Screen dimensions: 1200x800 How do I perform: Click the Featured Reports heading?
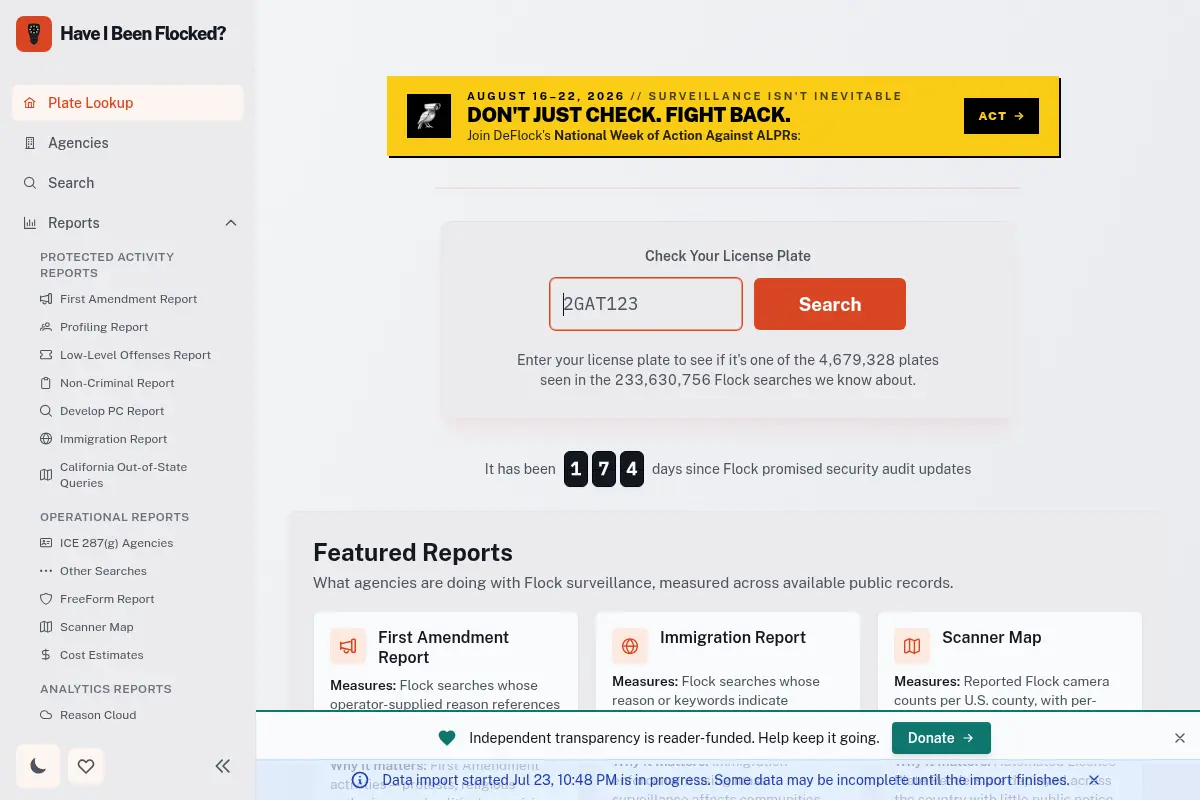[x=413, y=553]
